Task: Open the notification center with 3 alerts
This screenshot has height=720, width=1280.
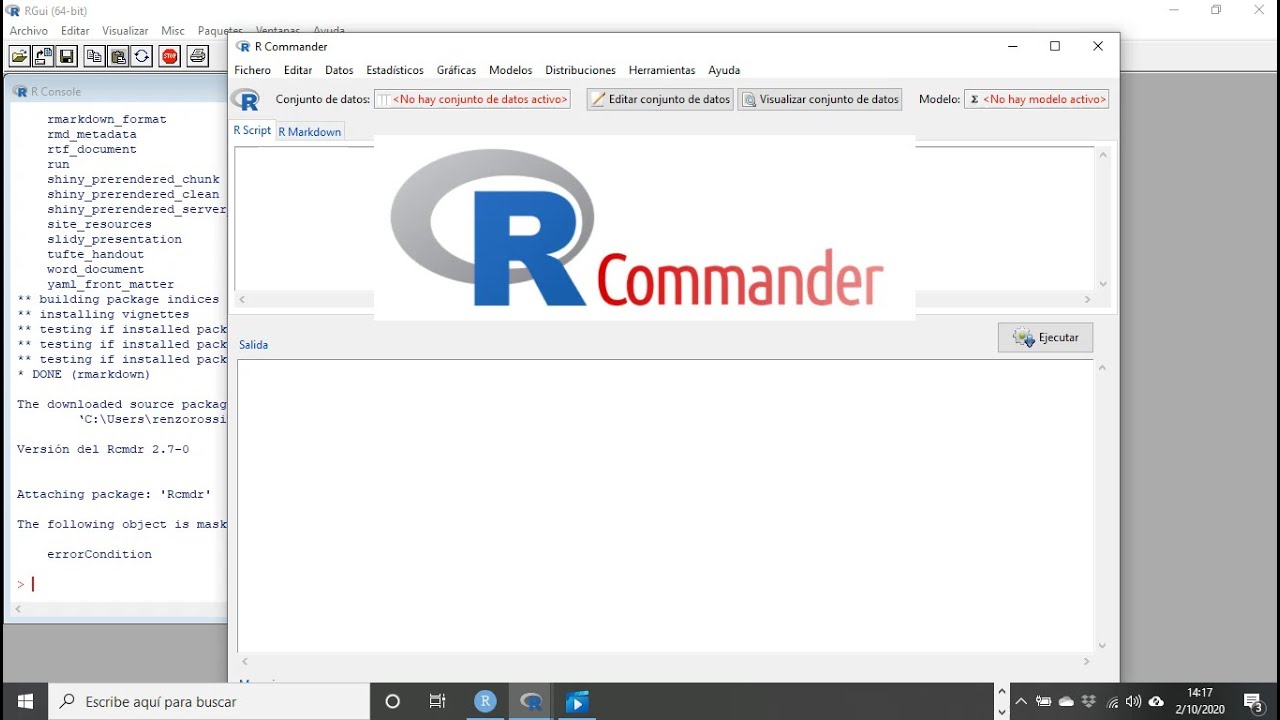Action: tap(1252, 702)
